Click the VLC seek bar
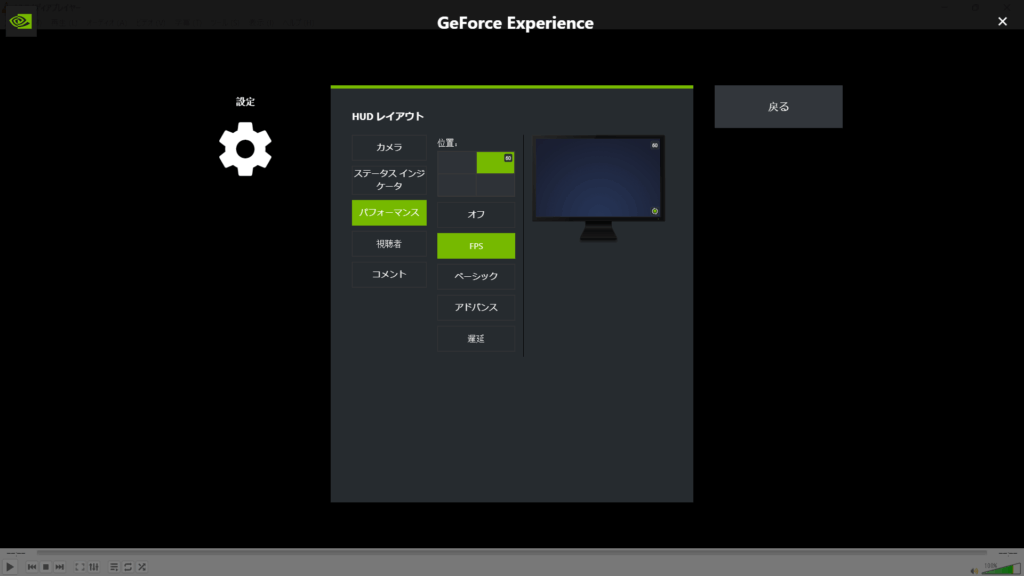 point(511,553)
